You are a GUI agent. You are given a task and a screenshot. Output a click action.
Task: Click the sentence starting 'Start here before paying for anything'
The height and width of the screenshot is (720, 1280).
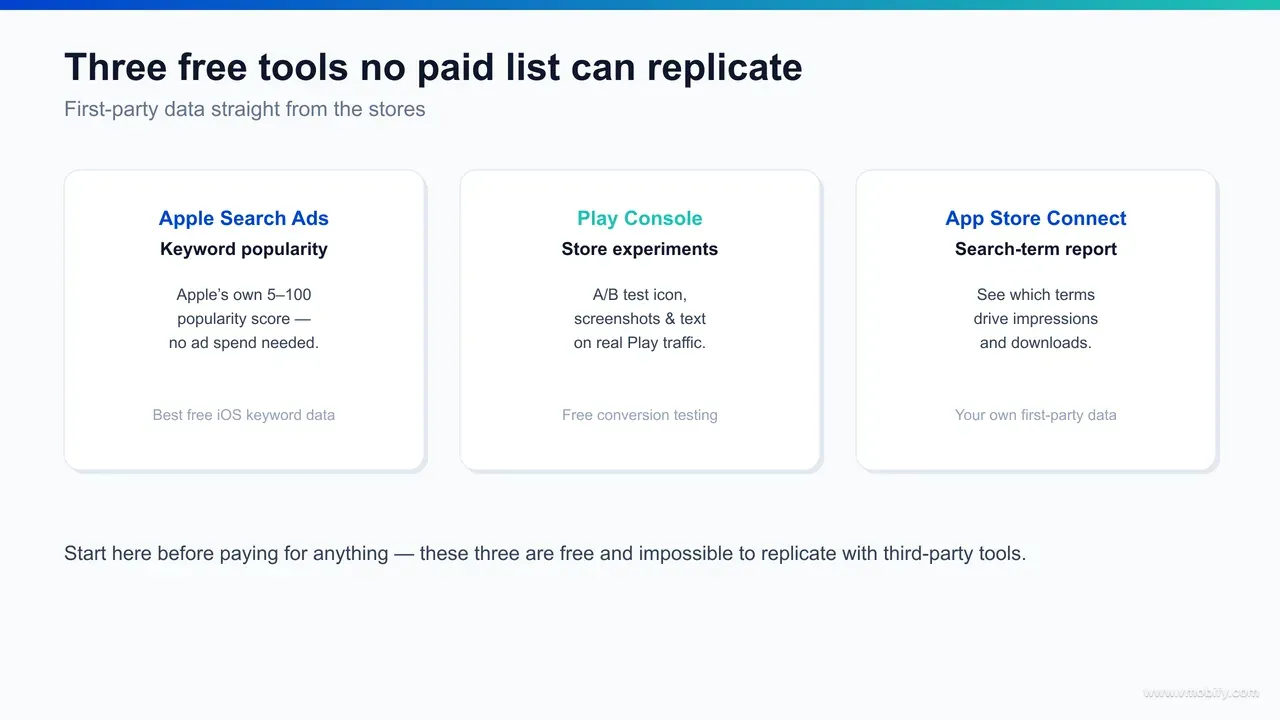(x=545, y=553)
